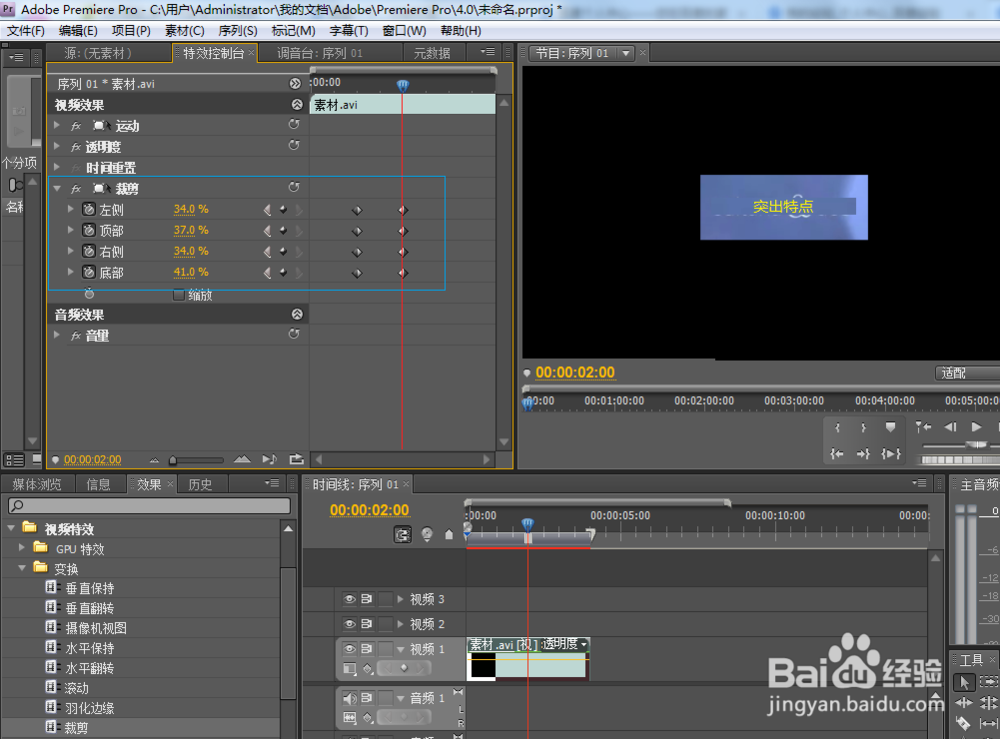Toggle 视频 1 track visibility eye

click(x=349, y=648)
